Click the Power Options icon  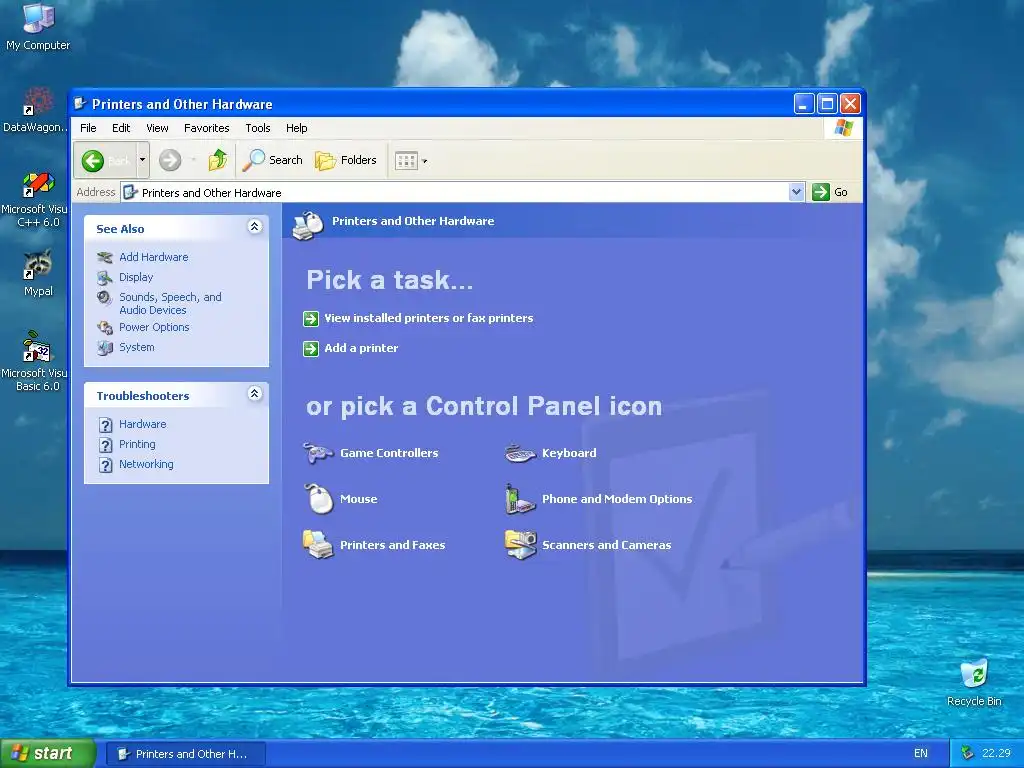(104, 328)
